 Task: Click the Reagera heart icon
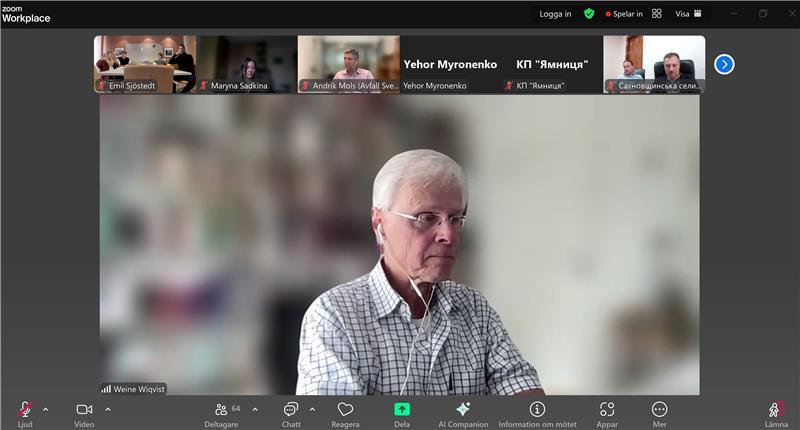click(345, 410)
